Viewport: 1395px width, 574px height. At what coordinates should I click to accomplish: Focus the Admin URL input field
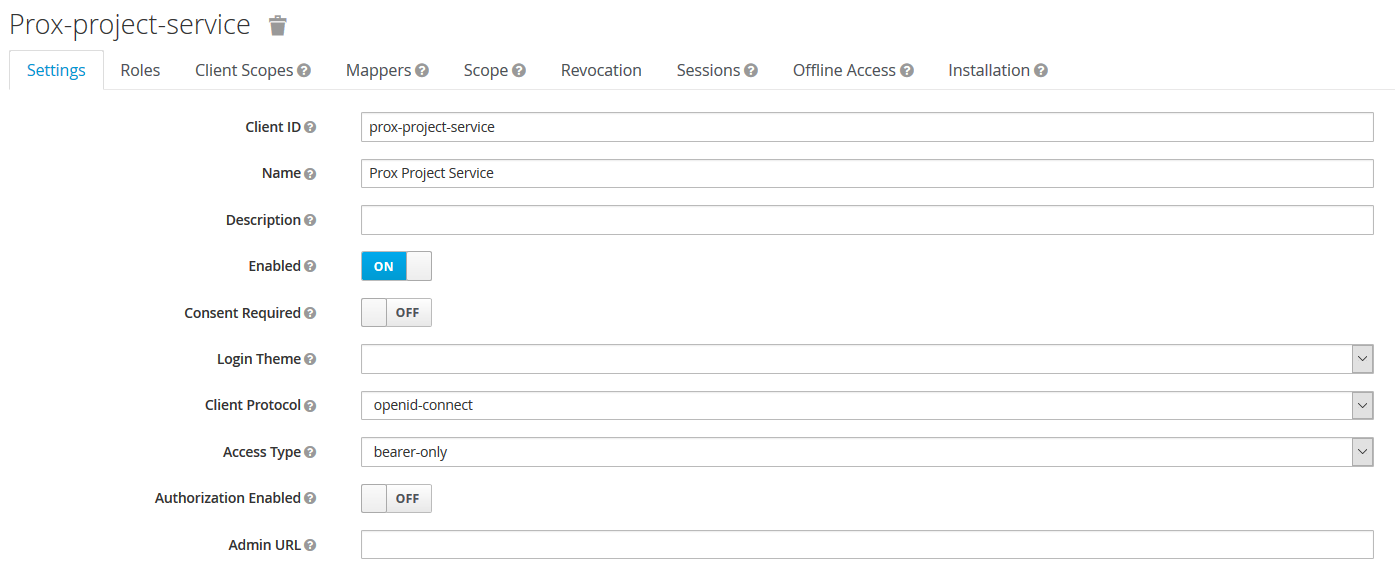[x=867, y=544]
